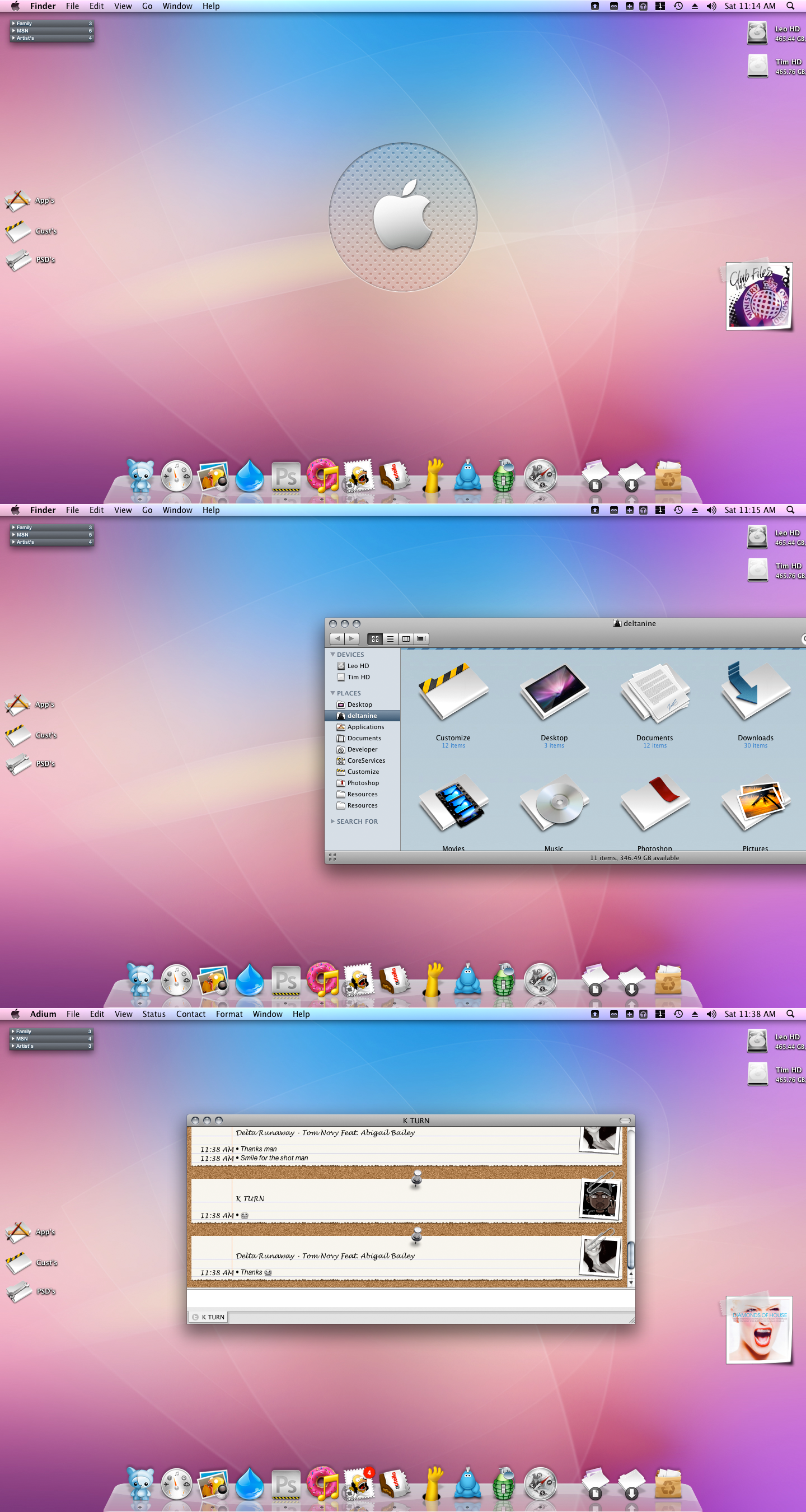Screen dimensions: 806x1512
Task: Open the Movies folder with film strip
Action: click(453, 803)
